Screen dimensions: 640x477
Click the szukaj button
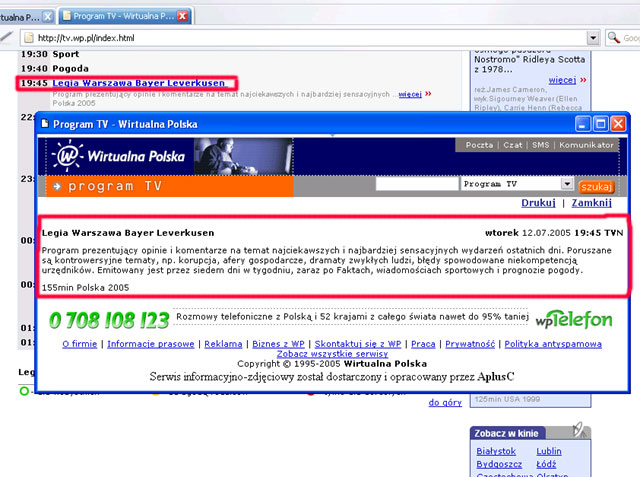[596, 187]
